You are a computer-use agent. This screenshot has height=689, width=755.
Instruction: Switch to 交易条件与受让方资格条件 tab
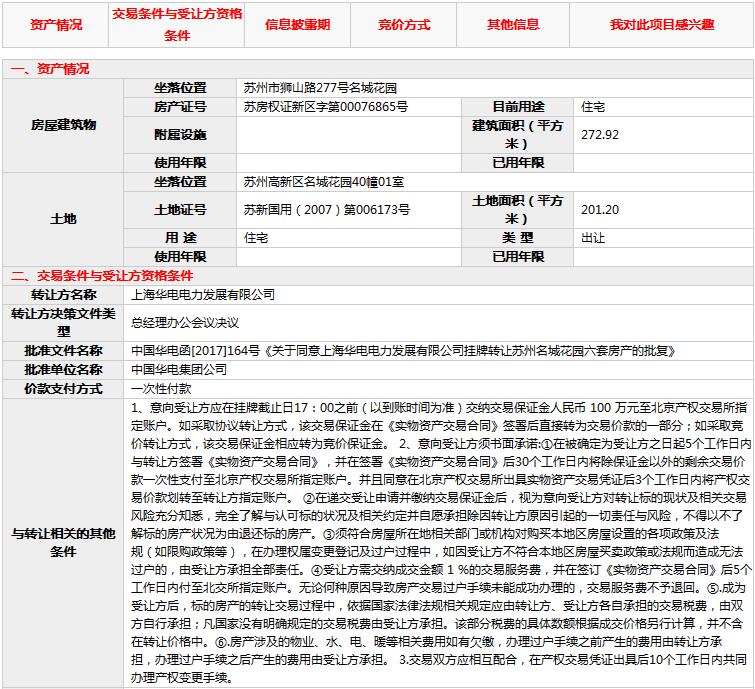pyautogui.click(x=176, y=26)
